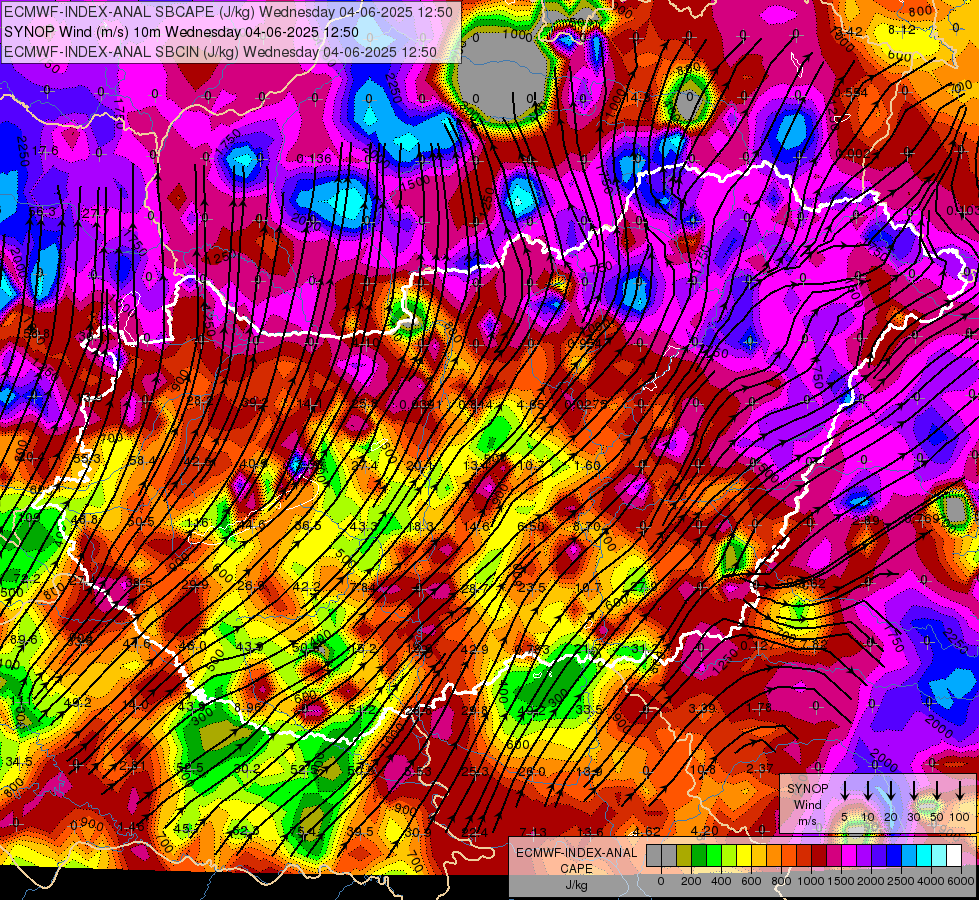The image size is (979, 900).
Task: Click the 1500 tick label in CAPE legend
Action: tap(841, 881)
